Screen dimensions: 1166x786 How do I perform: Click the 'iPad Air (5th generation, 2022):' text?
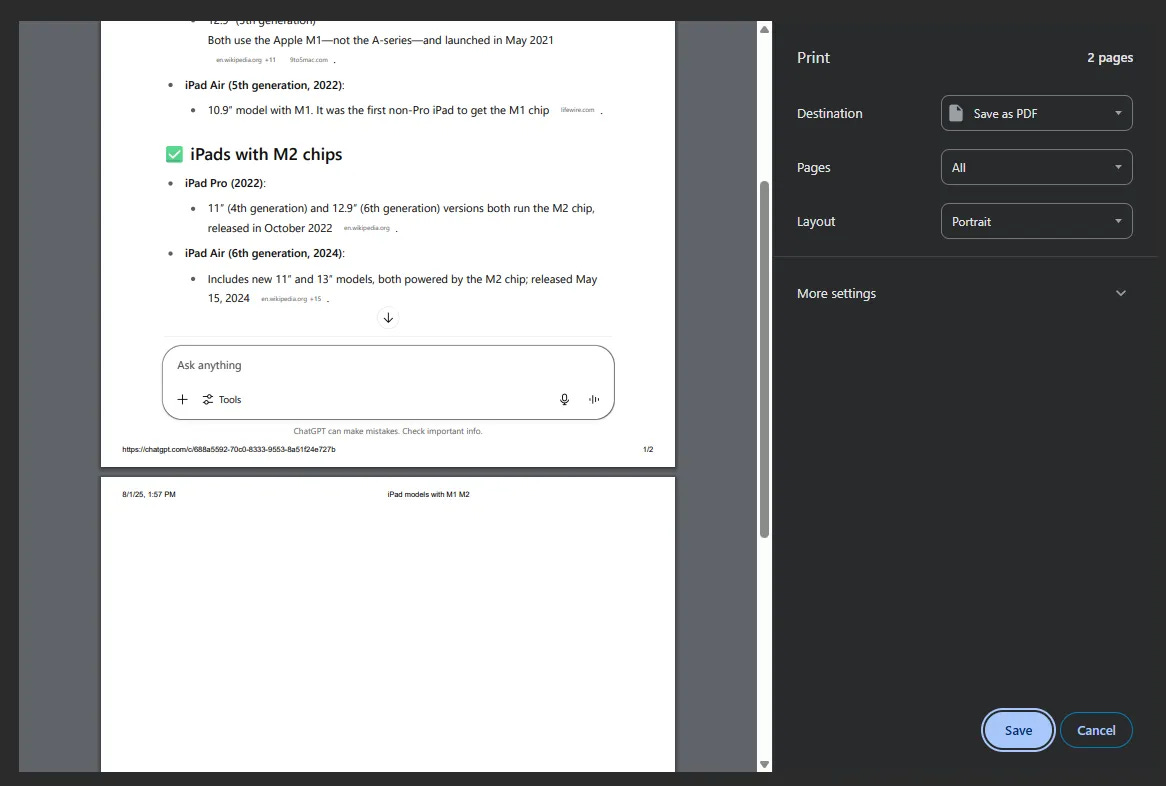[x=265, y=85]
